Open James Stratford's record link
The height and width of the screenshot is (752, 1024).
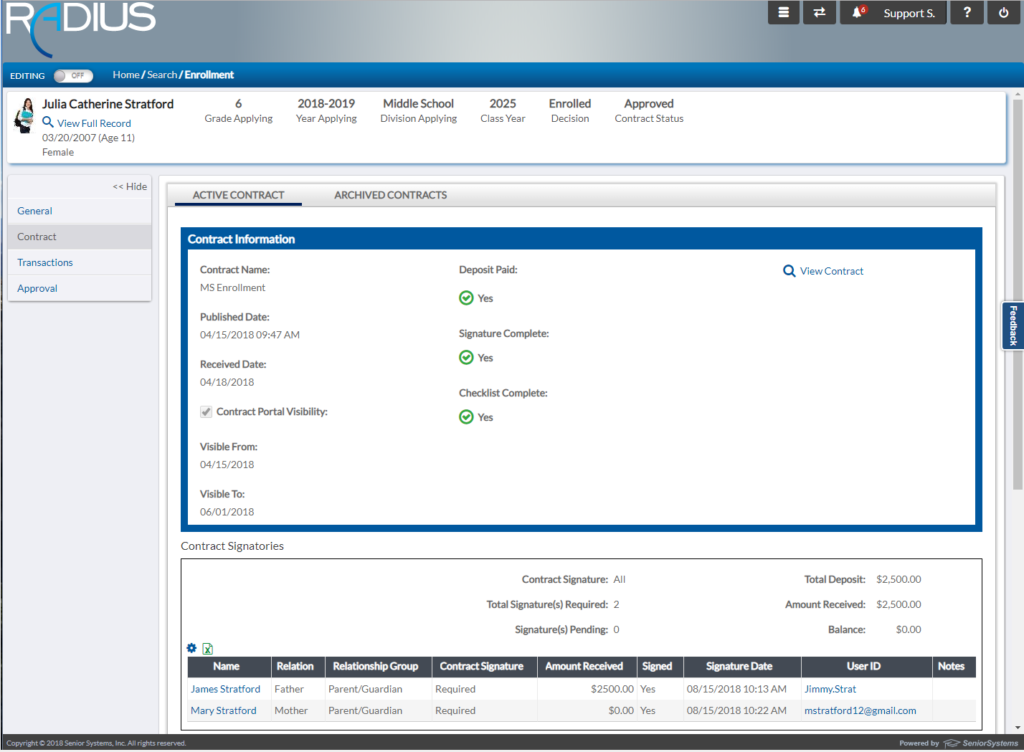[x=225, y=689]
